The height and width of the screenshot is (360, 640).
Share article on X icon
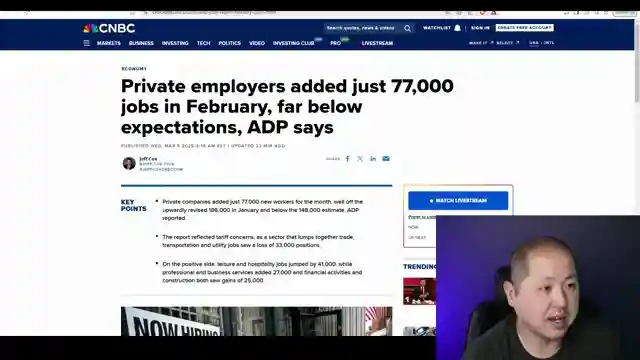click(360, 159)
